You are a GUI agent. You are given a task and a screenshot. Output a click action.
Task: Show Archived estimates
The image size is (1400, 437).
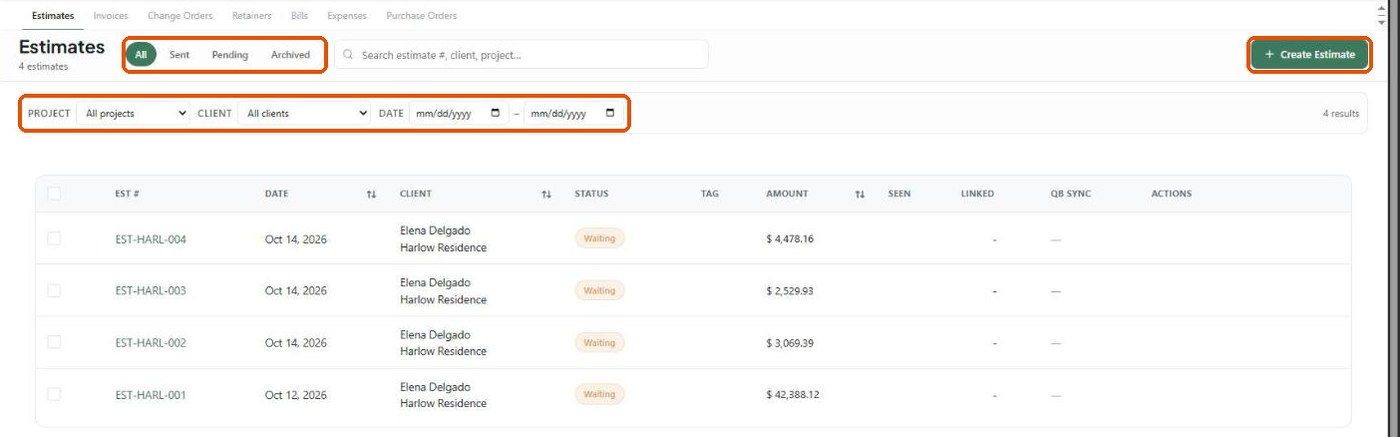291,55
